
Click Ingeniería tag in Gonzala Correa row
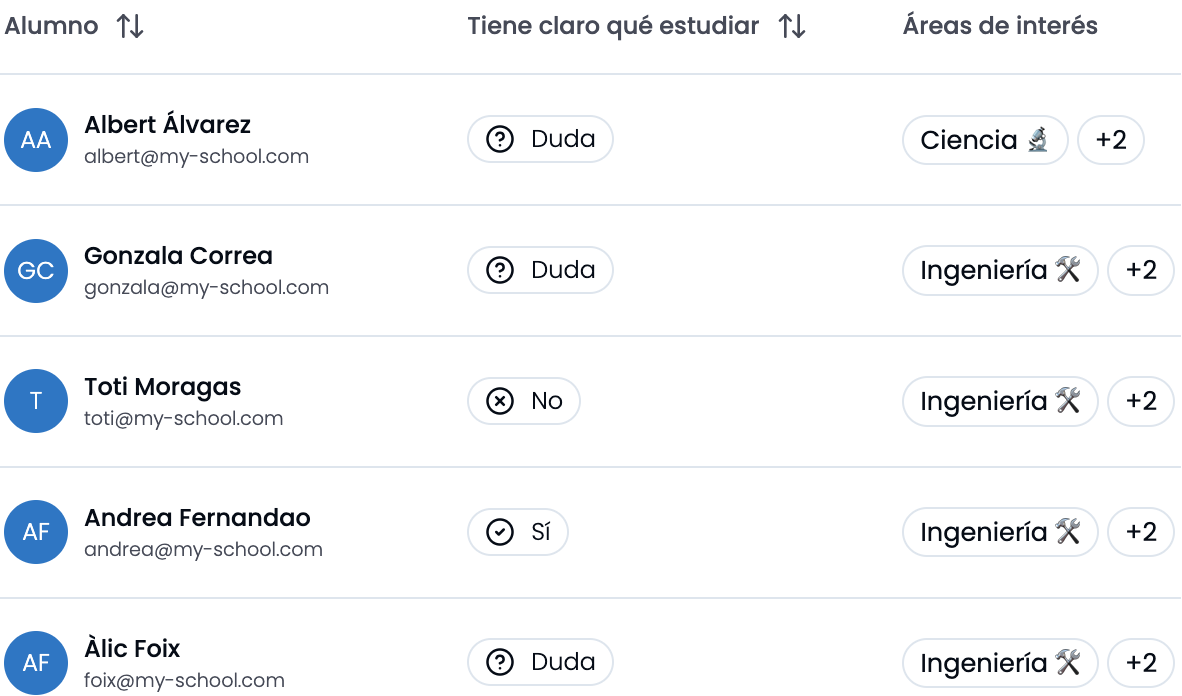(1000, 270)
